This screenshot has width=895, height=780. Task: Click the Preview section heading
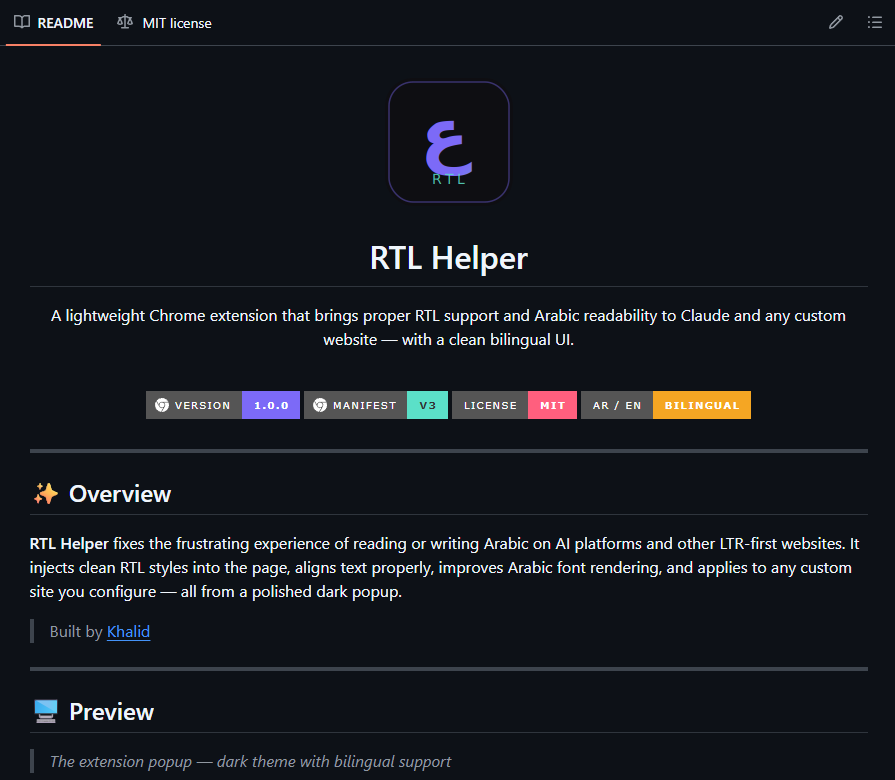[x=111, y=712]
